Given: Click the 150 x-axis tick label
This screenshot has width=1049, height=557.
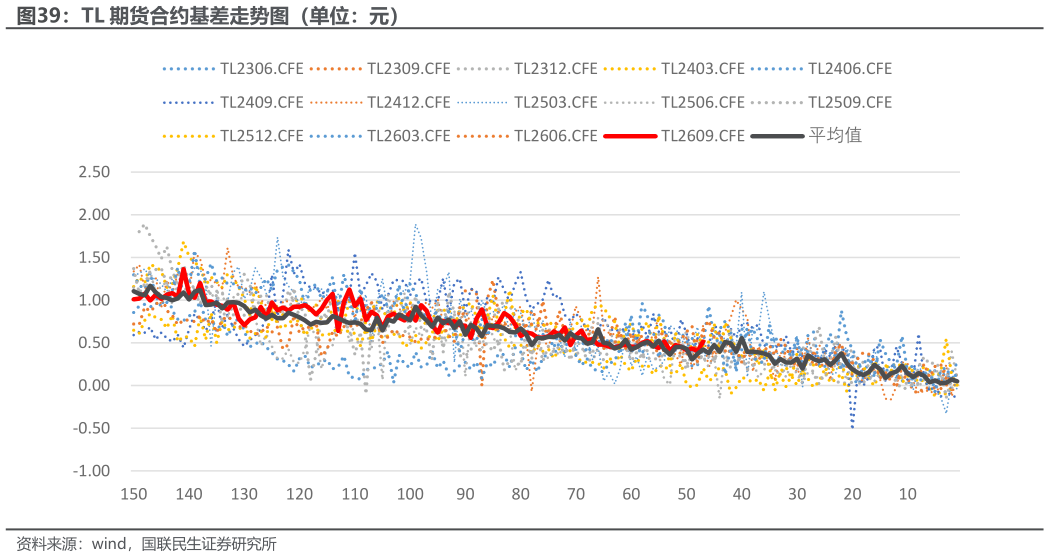Looking at the screenshot, I should tap(134, 494).
